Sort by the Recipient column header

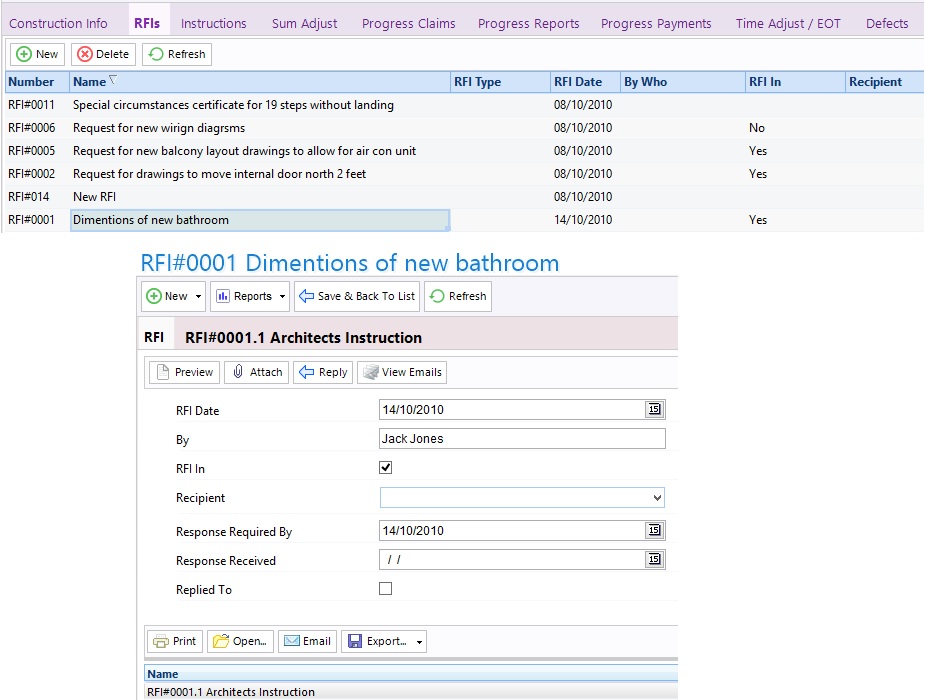(884, 82)
